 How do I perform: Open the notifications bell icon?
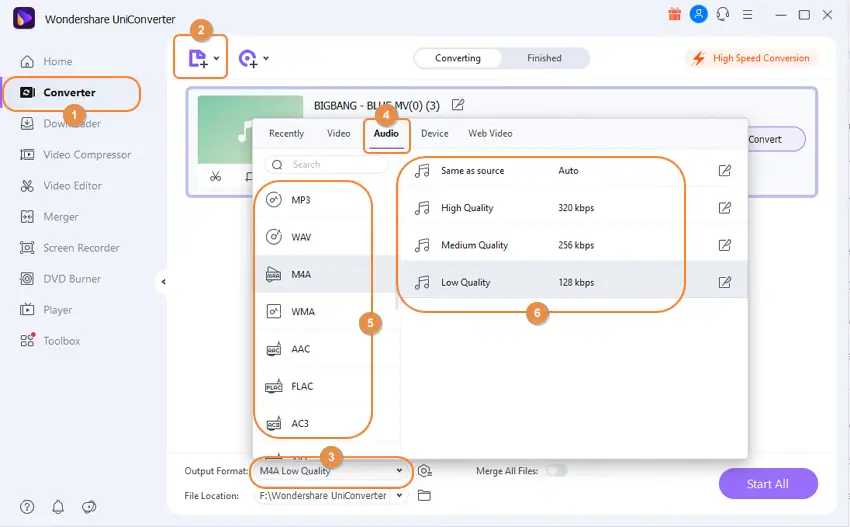coord(58,507)
